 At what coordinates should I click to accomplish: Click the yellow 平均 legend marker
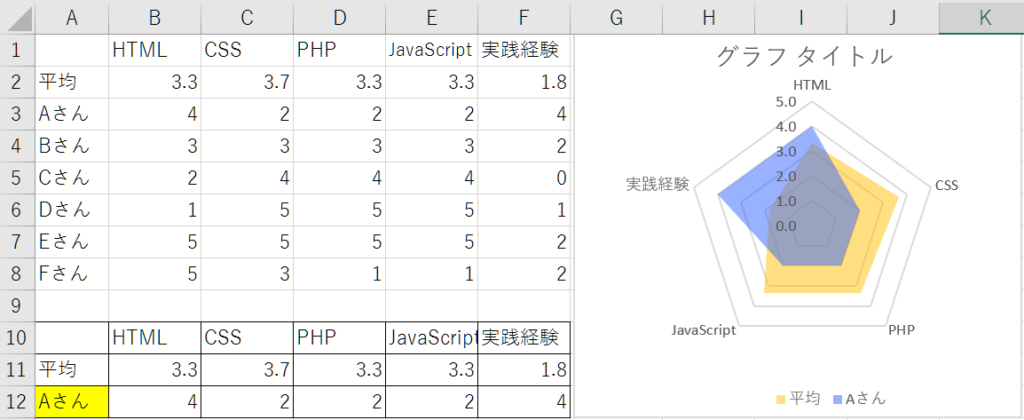coord(780,399)
